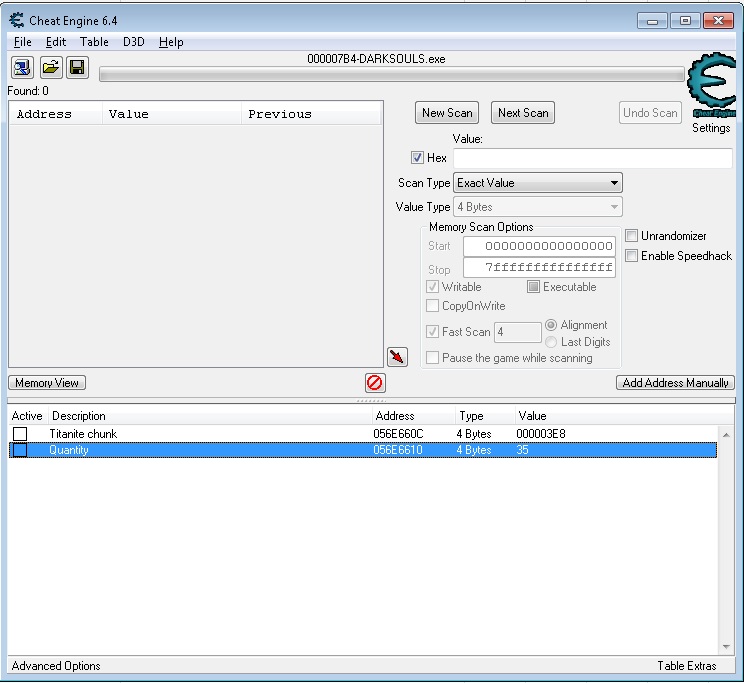Click the Start address field
744x683 pixels.
[x=539, y=246]
